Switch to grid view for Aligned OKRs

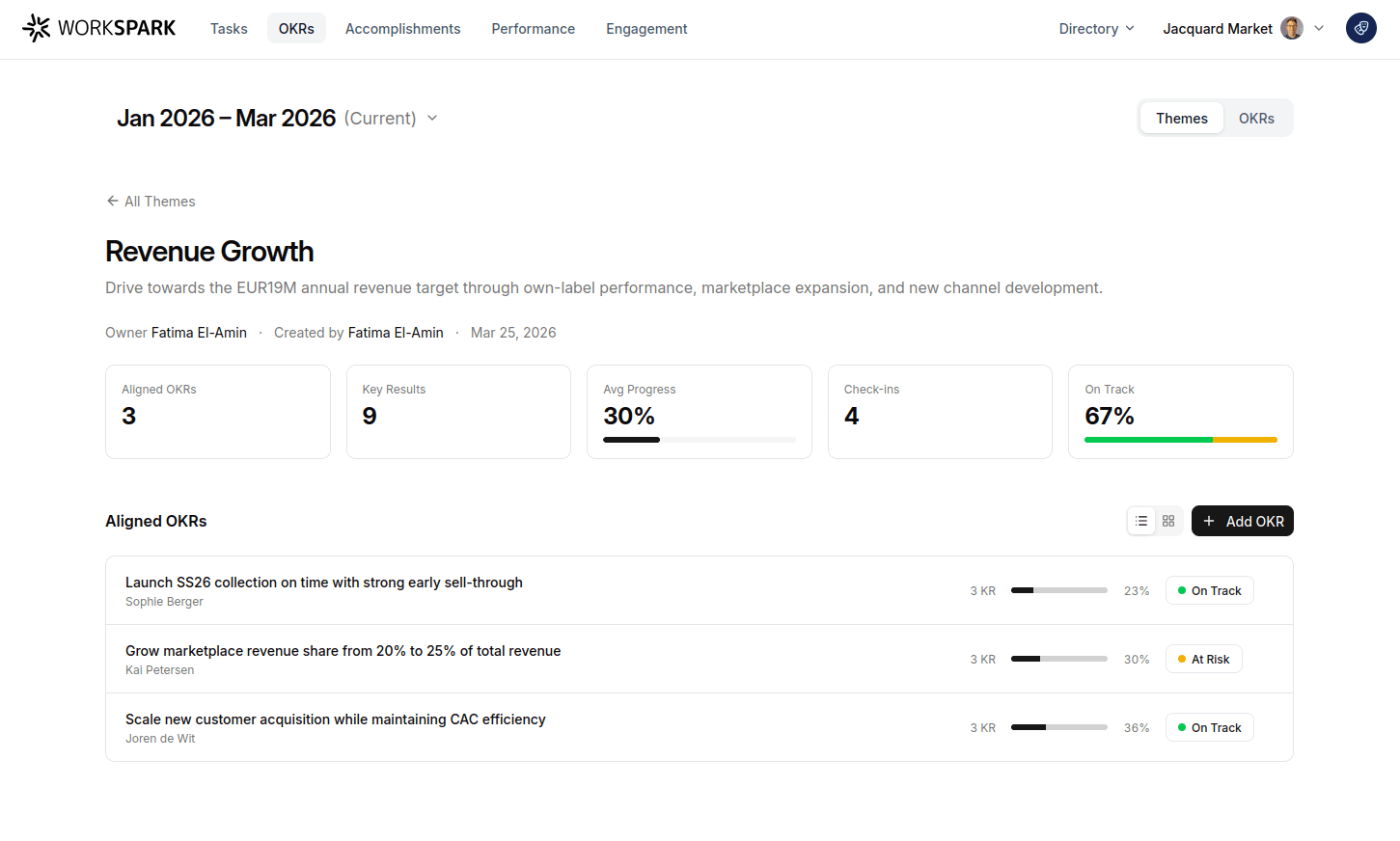(x=1167, y=521)
